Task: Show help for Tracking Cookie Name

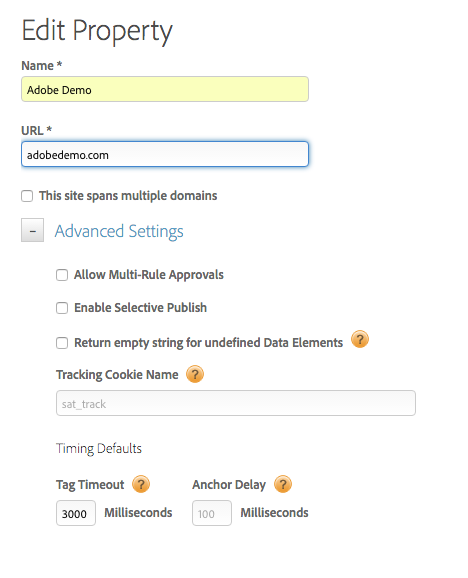Action: [195, 374]
